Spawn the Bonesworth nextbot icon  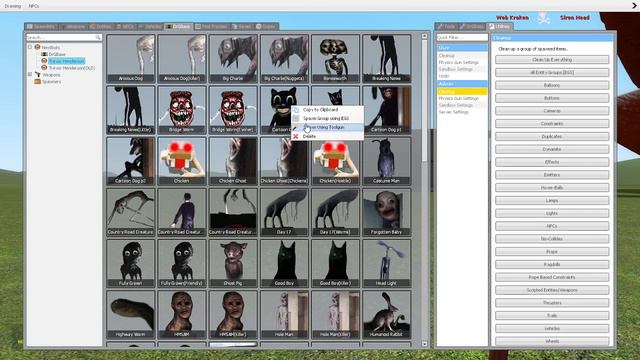coord(336,58)
